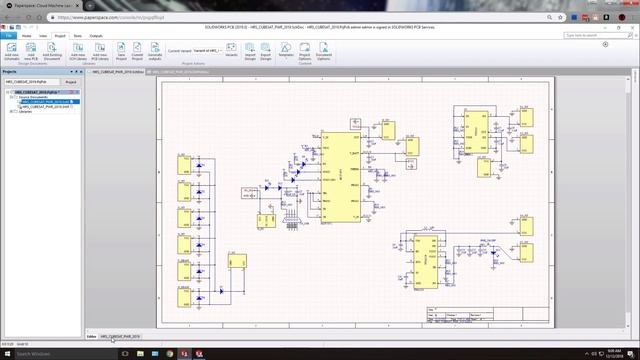
Task: Open File Explorer from taskbar
Action: pos(140,353)
